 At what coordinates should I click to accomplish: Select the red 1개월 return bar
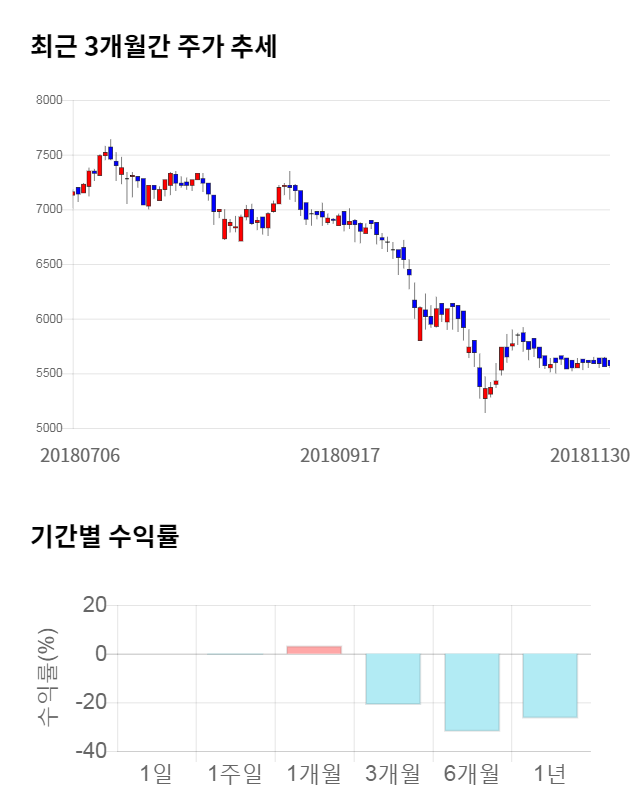(x=314, y=650)
